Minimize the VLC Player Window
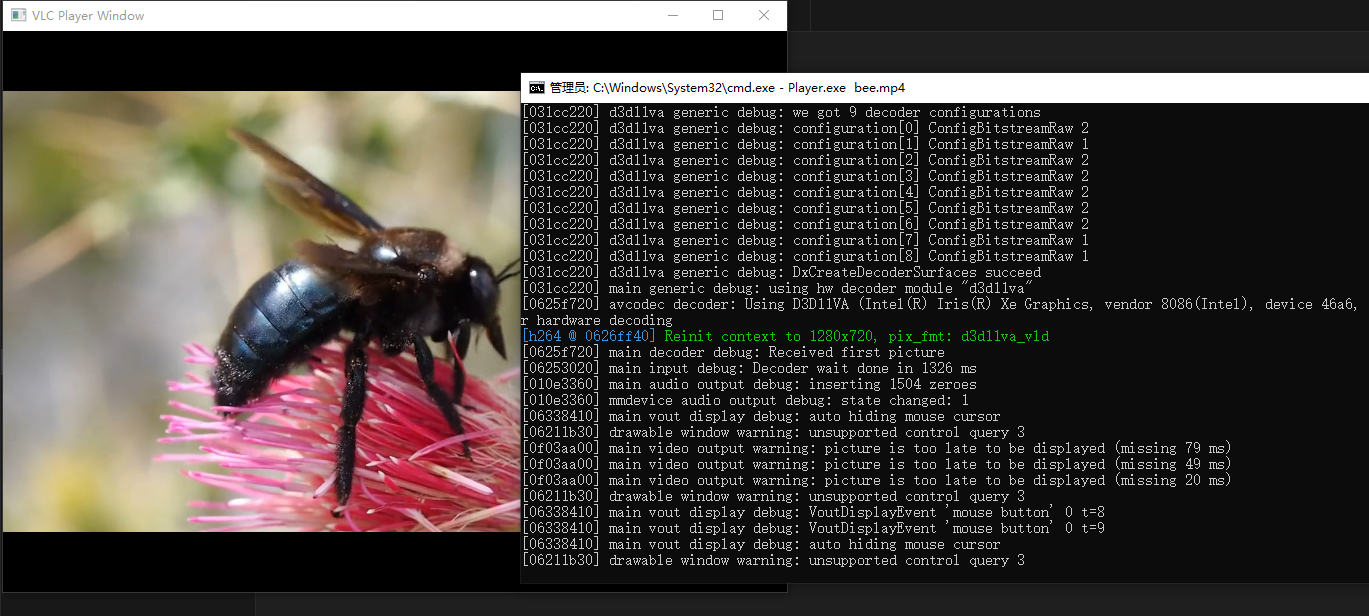This screenshot has height=616, width=1369. pos(672,16)
